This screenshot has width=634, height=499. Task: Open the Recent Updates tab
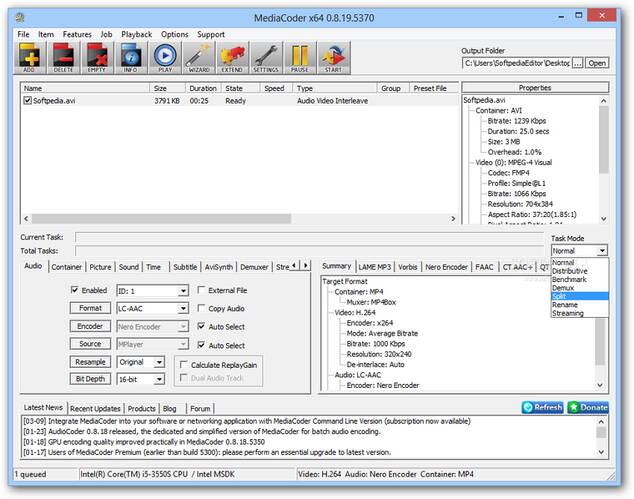point(95,408)
